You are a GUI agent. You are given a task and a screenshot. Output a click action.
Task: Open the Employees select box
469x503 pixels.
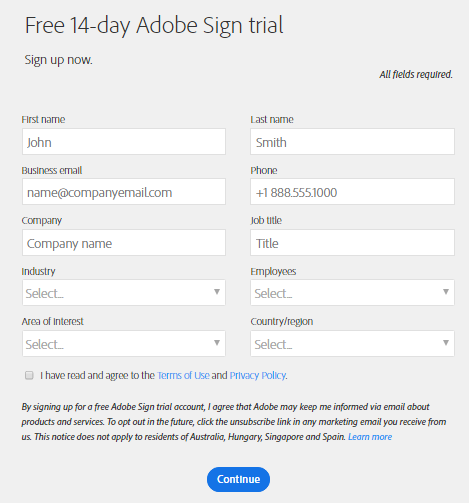coord(352,293)
